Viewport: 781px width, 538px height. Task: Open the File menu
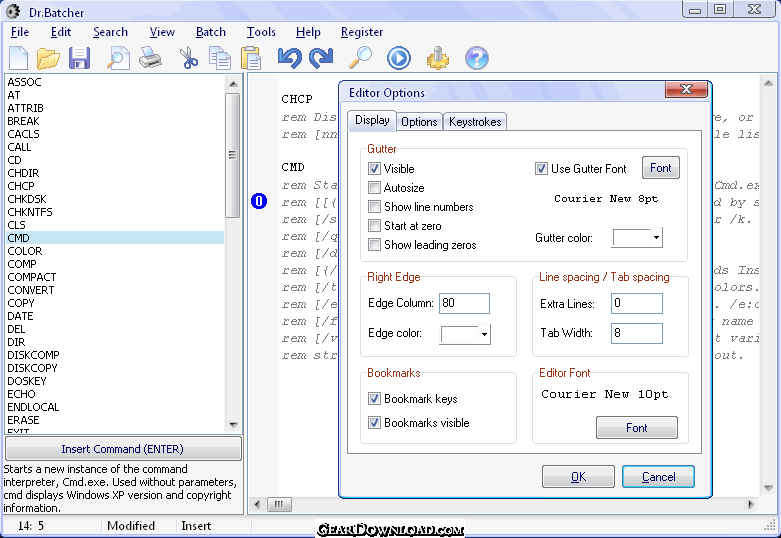[x=20, y=32]
